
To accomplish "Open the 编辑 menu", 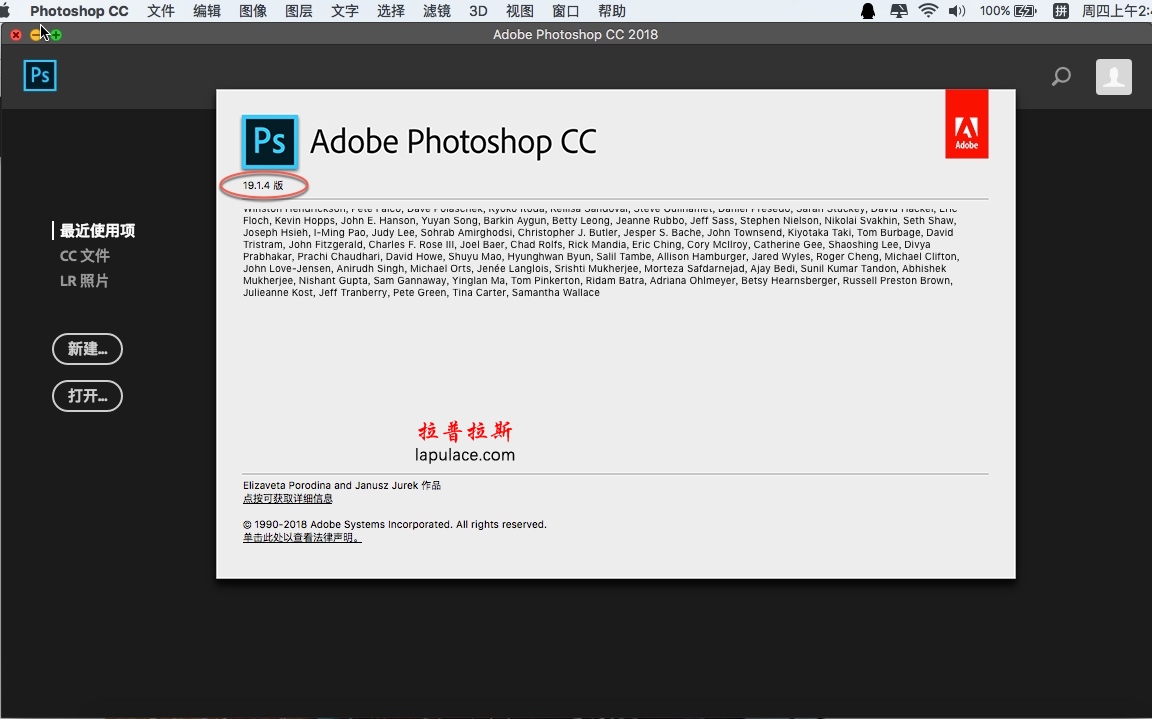I will click(207, 11).
